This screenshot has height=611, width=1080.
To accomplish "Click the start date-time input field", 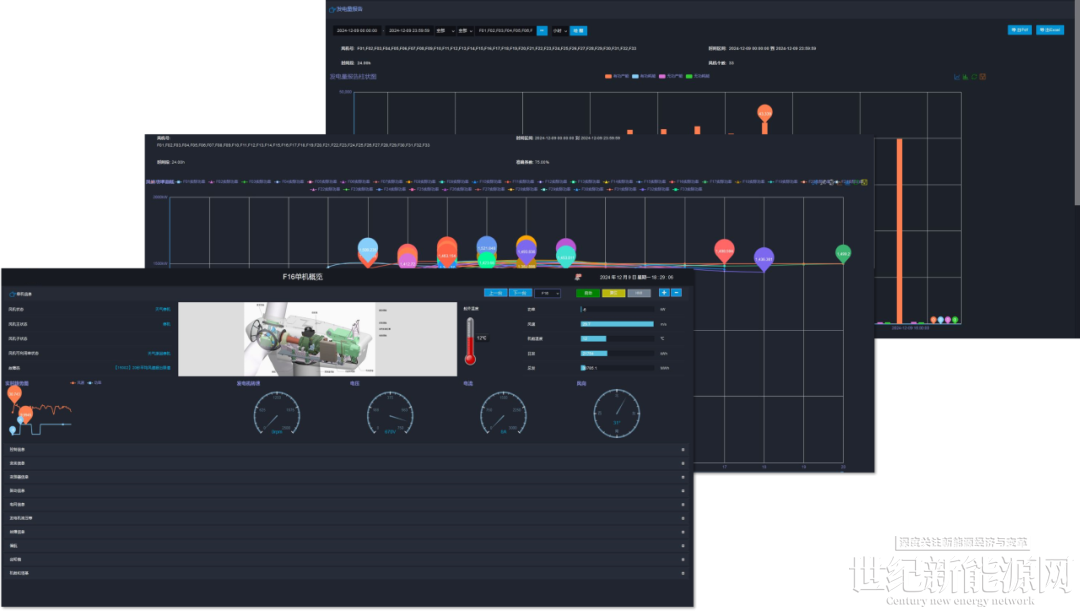I will [x=357, y=31].
